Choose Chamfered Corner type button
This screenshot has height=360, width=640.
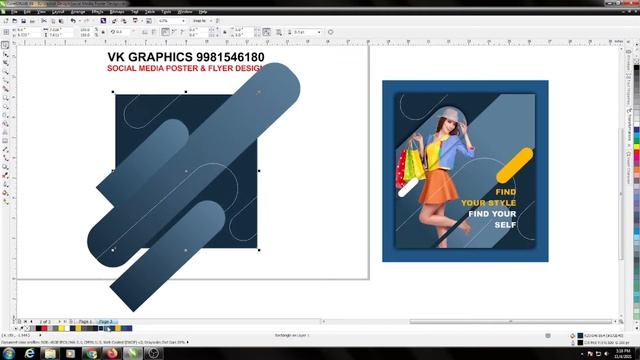point(182,32)
